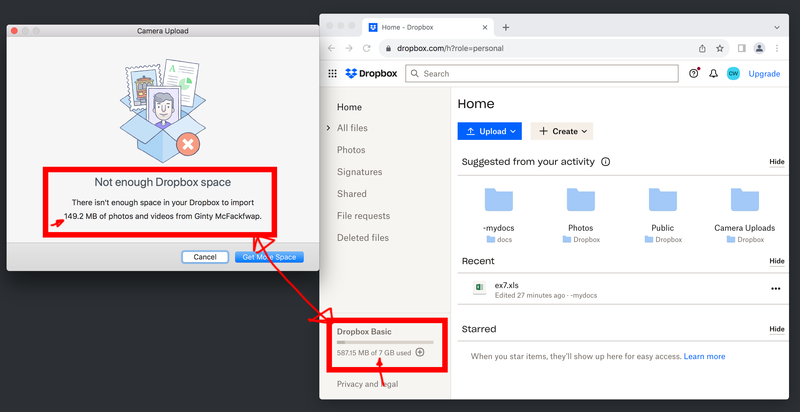Click Get More Space button
The width and height of the screenshot is (800, 412).
269,257
